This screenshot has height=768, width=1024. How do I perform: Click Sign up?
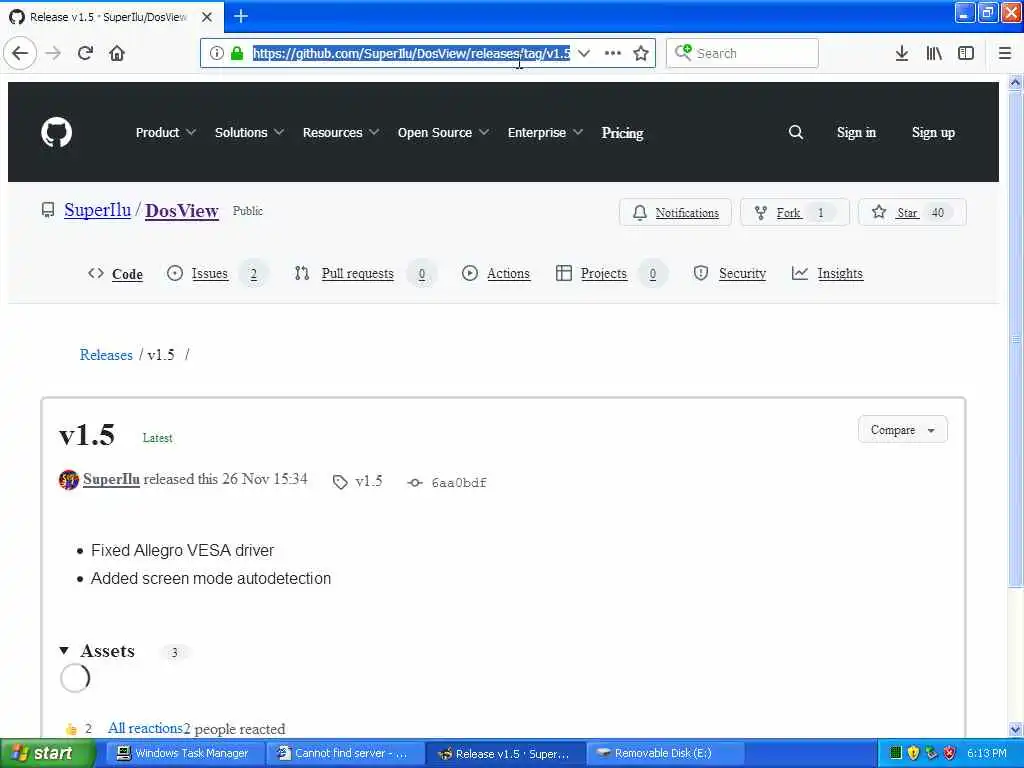(x=933, y=133)
